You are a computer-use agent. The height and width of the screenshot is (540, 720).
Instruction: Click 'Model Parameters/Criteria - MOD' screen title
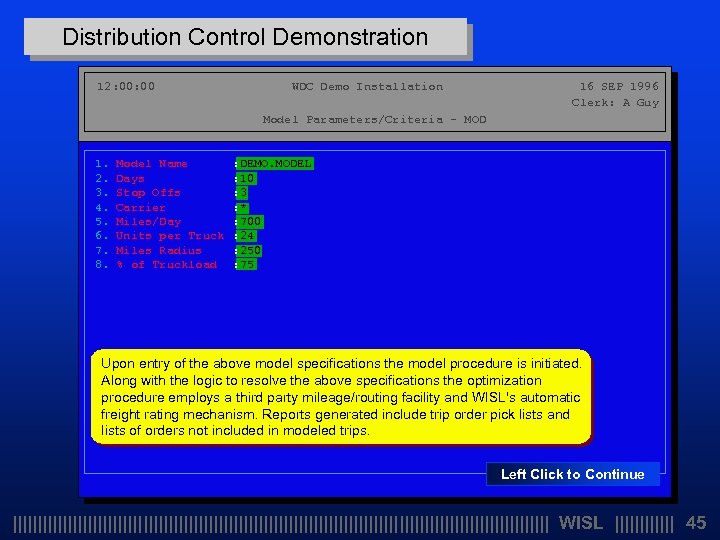[x=374, y=119]
